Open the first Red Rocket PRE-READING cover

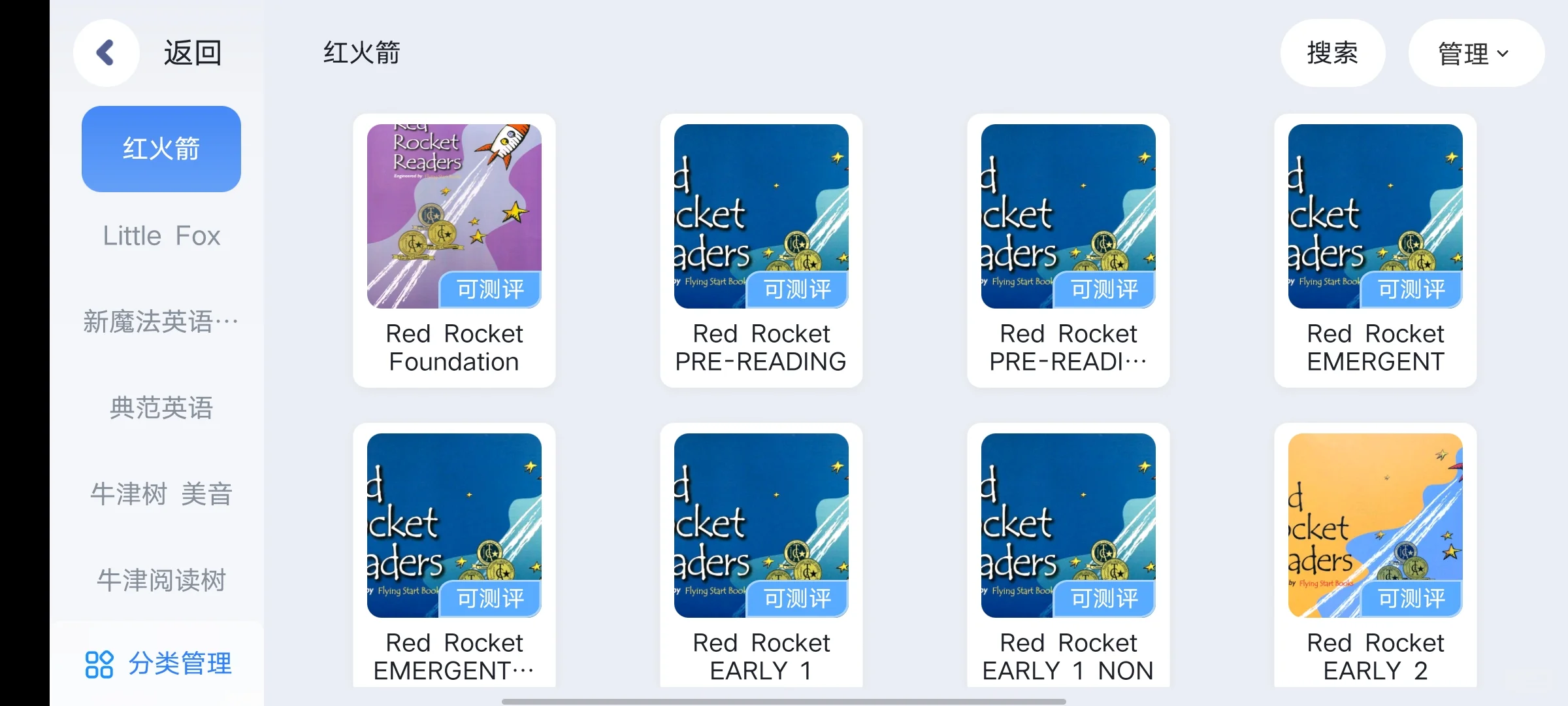[761, 216]
